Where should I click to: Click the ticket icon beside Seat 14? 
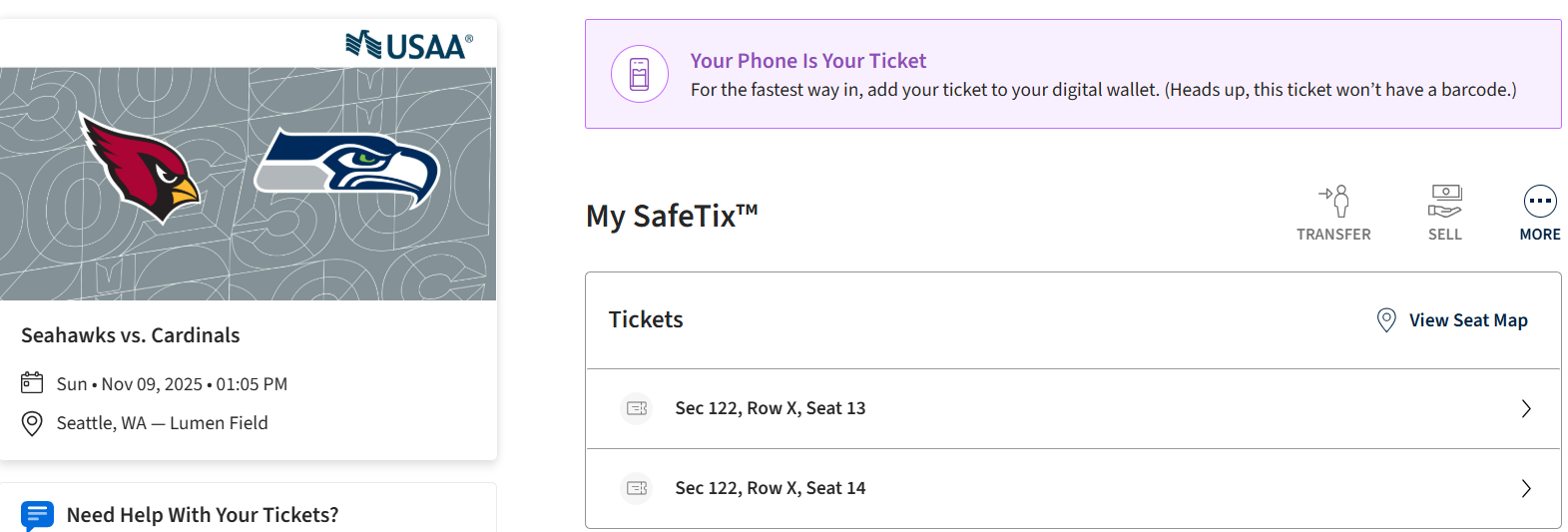click(637, 488)
